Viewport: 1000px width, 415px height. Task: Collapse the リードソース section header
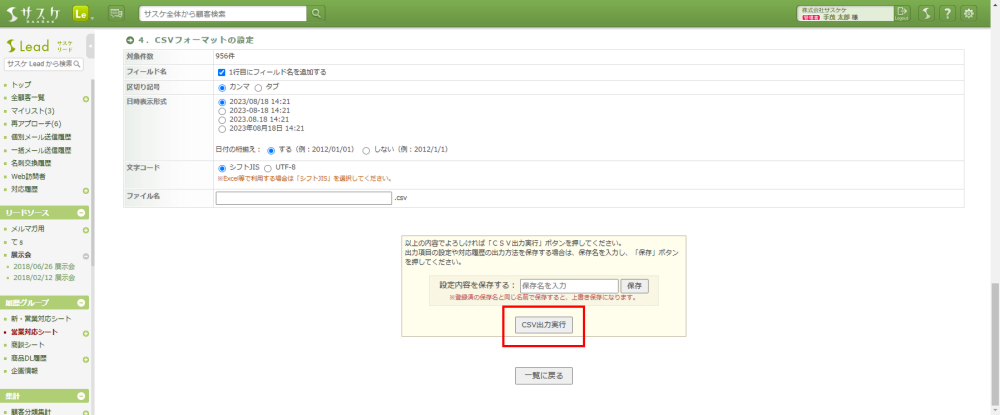coord(81,213)
